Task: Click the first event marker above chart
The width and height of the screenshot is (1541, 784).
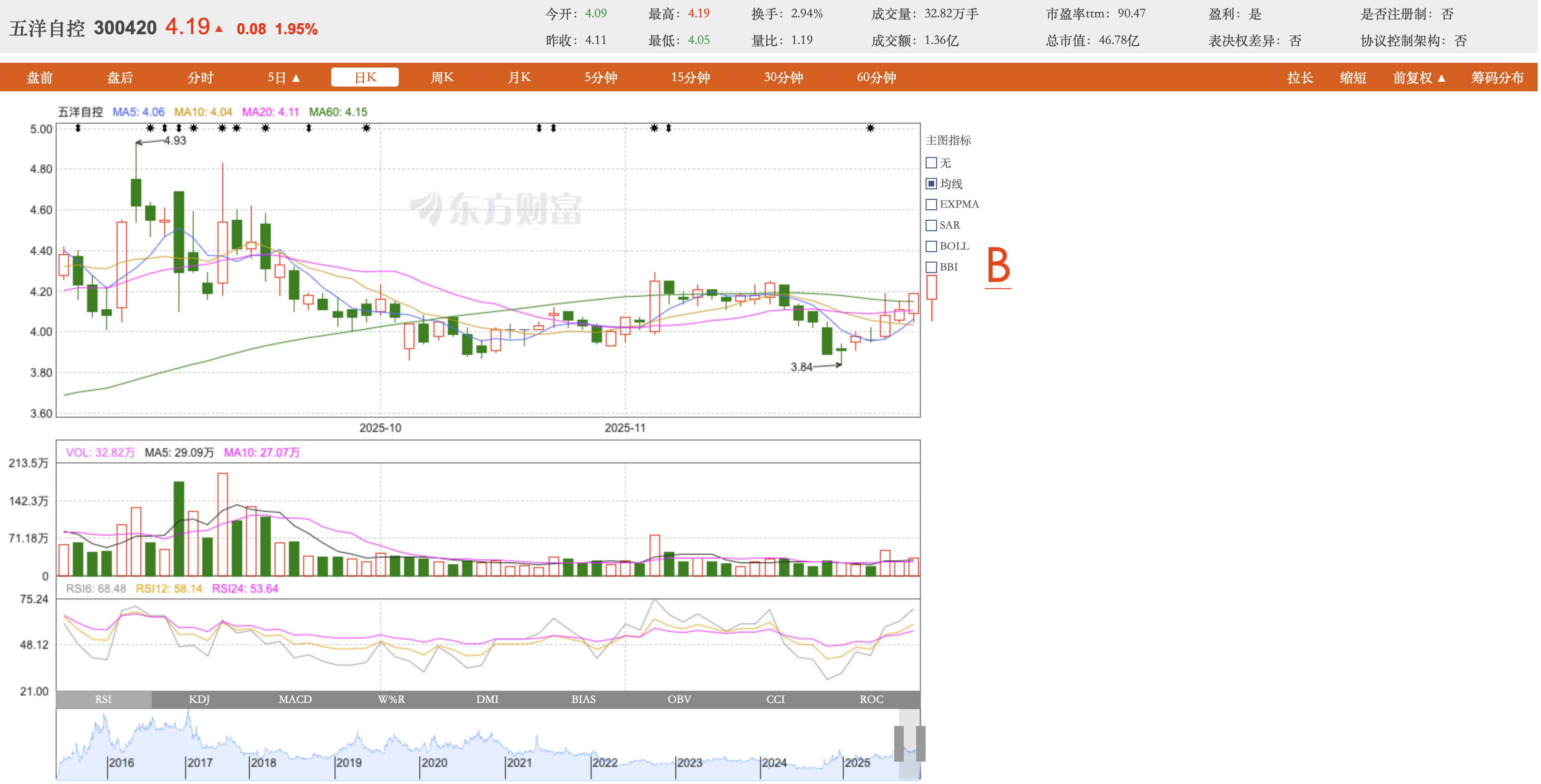Action: pos(78,128)
